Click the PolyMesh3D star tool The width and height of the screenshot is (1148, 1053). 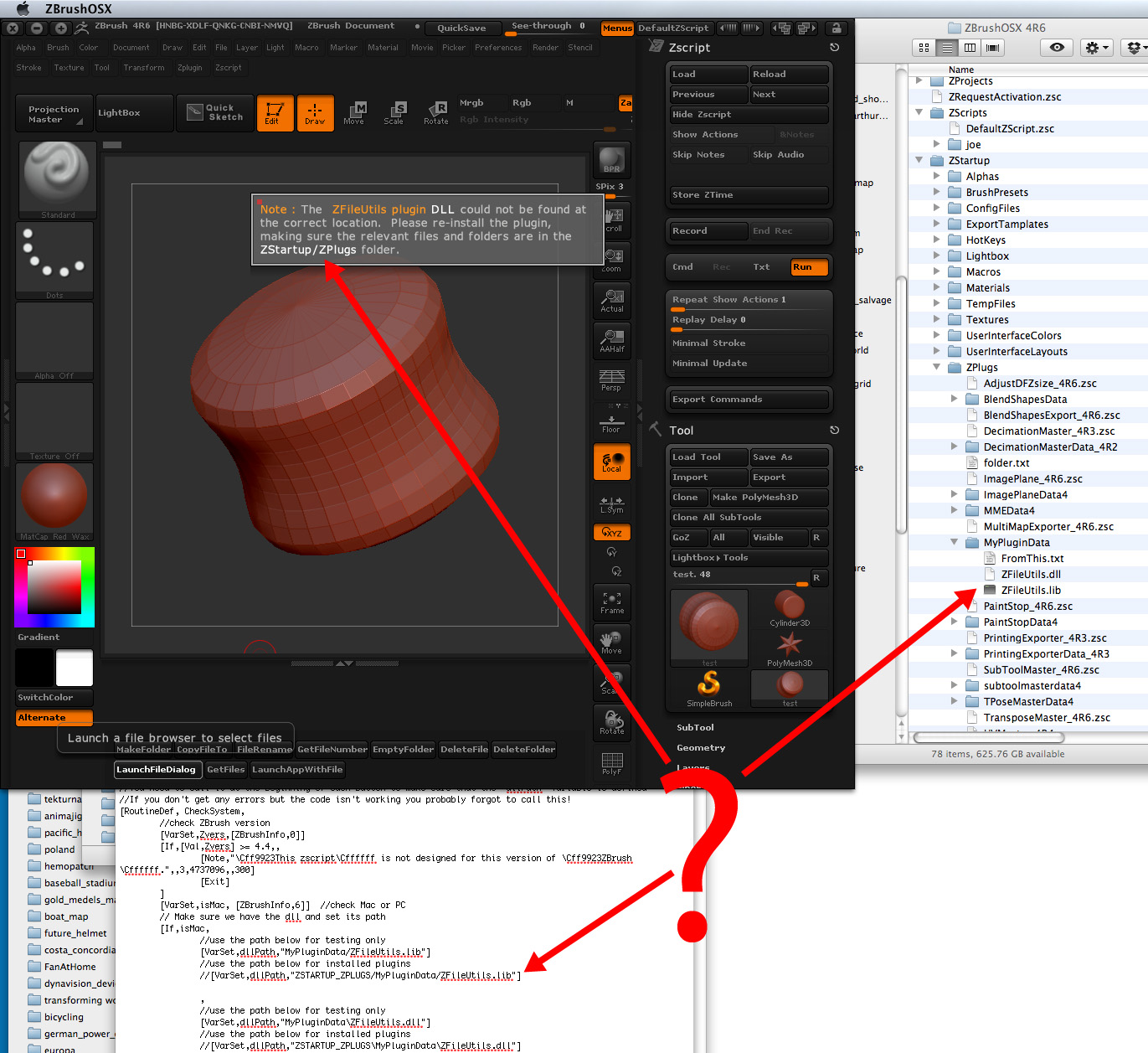790,648
